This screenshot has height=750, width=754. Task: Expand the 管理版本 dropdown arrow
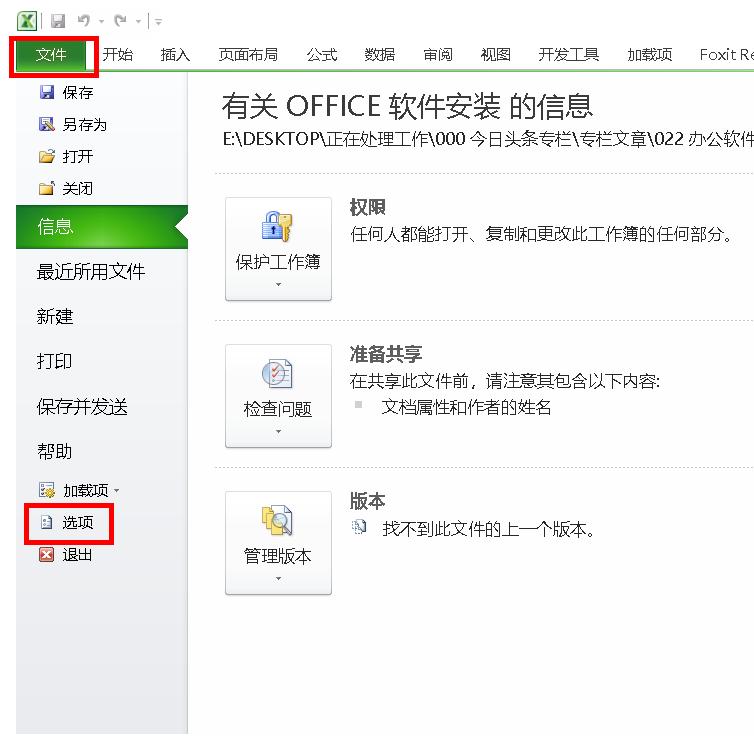[x=278, y=579]
